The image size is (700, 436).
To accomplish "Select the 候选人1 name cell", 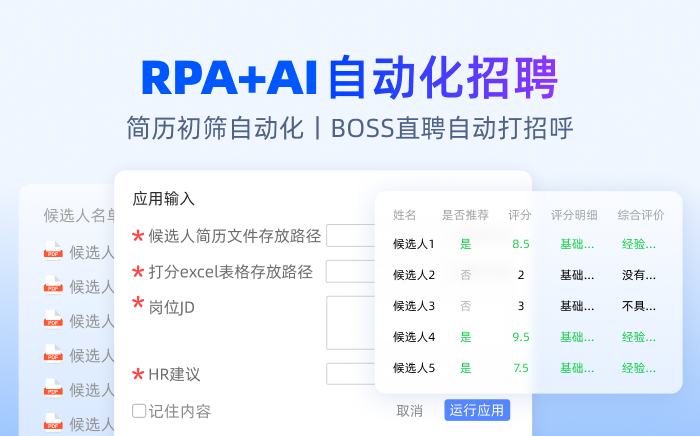I will (x=414, y=244).
